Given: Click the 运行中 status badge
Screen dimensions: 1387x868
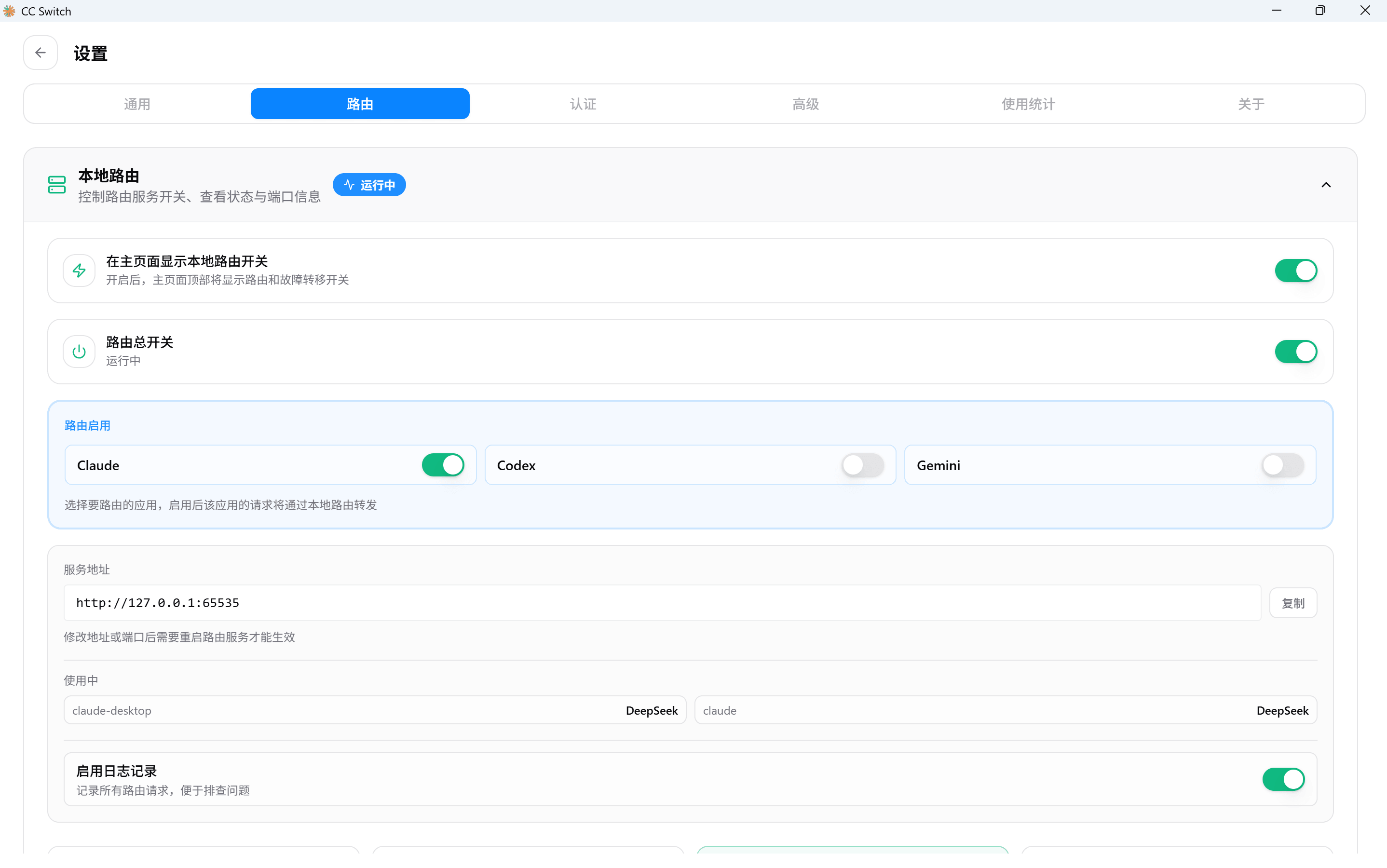Looking at the screenshot, I should pyautogui.click(x=369, y=185).
